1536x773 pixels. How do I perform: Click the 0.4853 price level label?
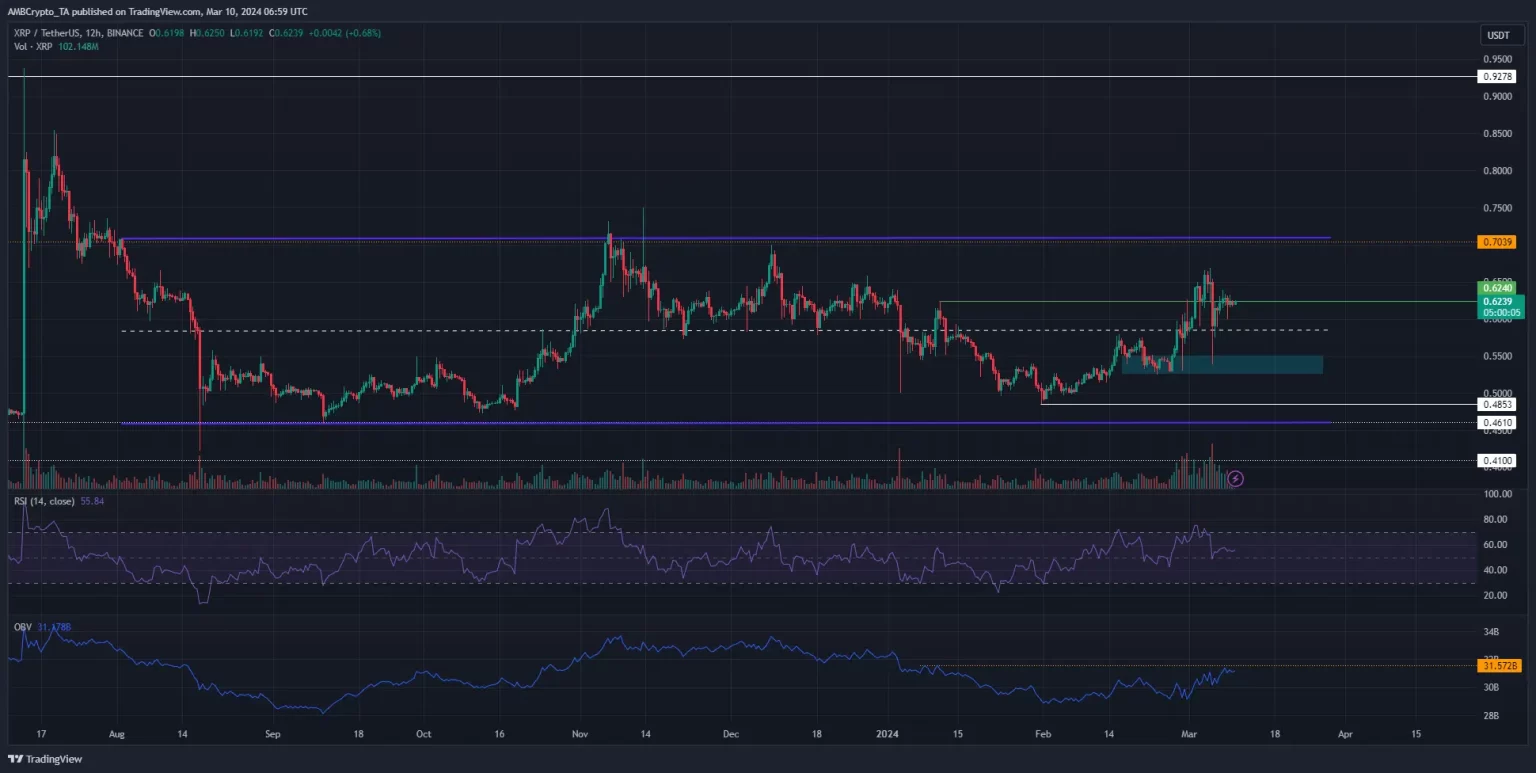(1495, 405)
